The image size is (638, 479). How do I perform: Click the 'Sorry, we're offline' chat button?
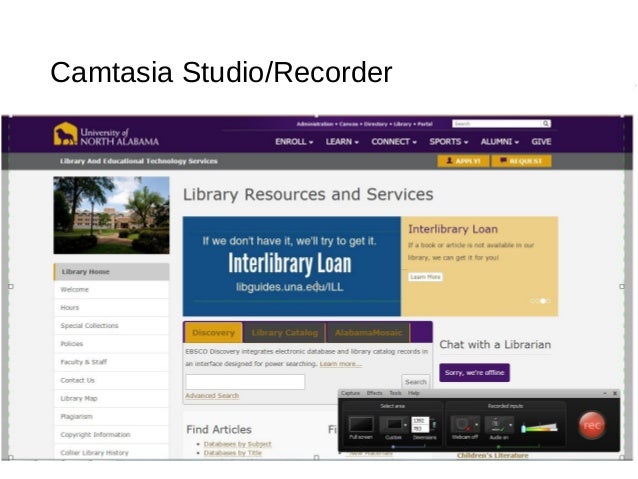pos(474,372)
